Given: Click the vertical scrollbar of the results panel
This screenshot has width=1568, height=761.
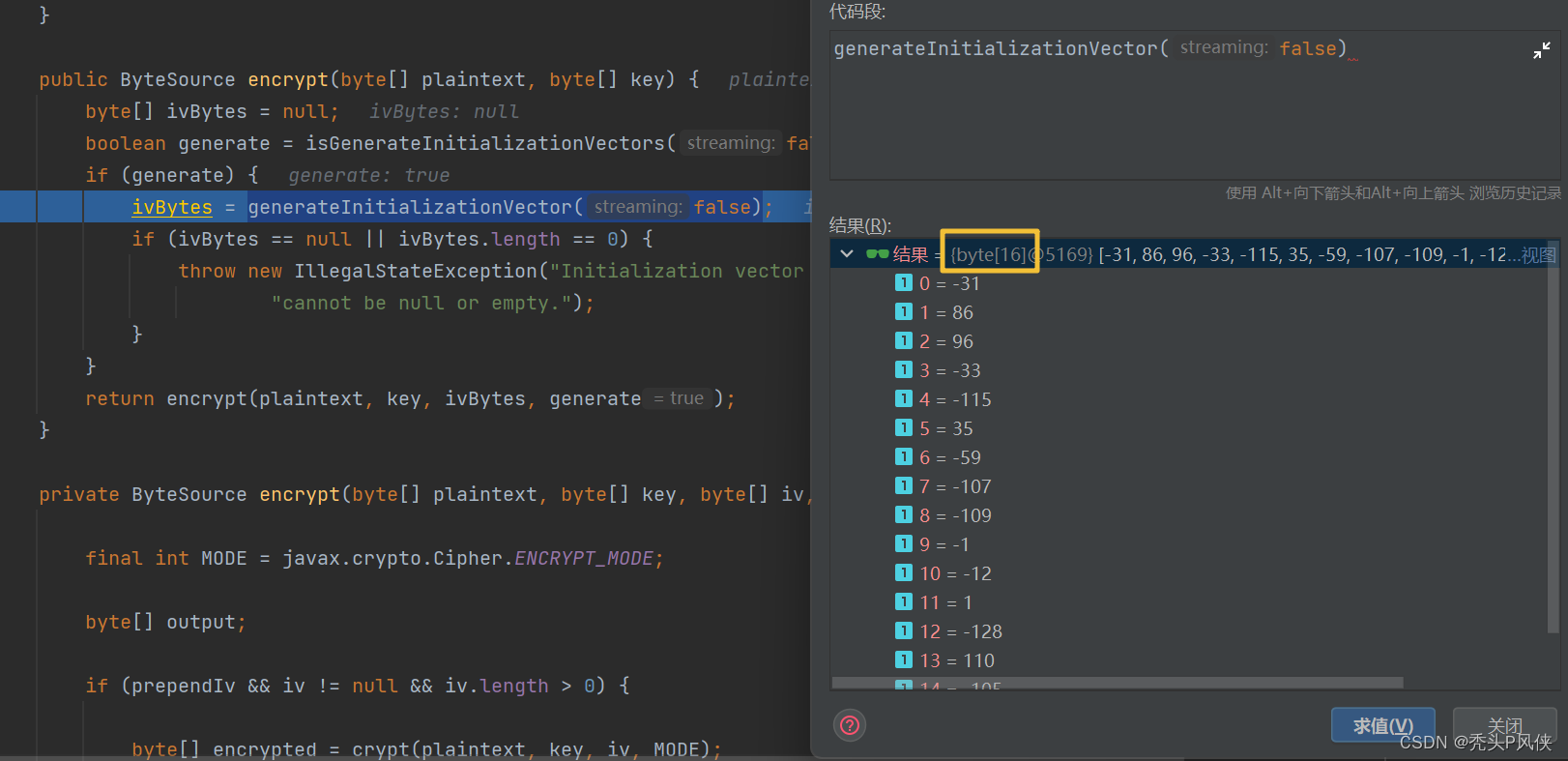Looking at the screenshot, I should (1553, 436).
